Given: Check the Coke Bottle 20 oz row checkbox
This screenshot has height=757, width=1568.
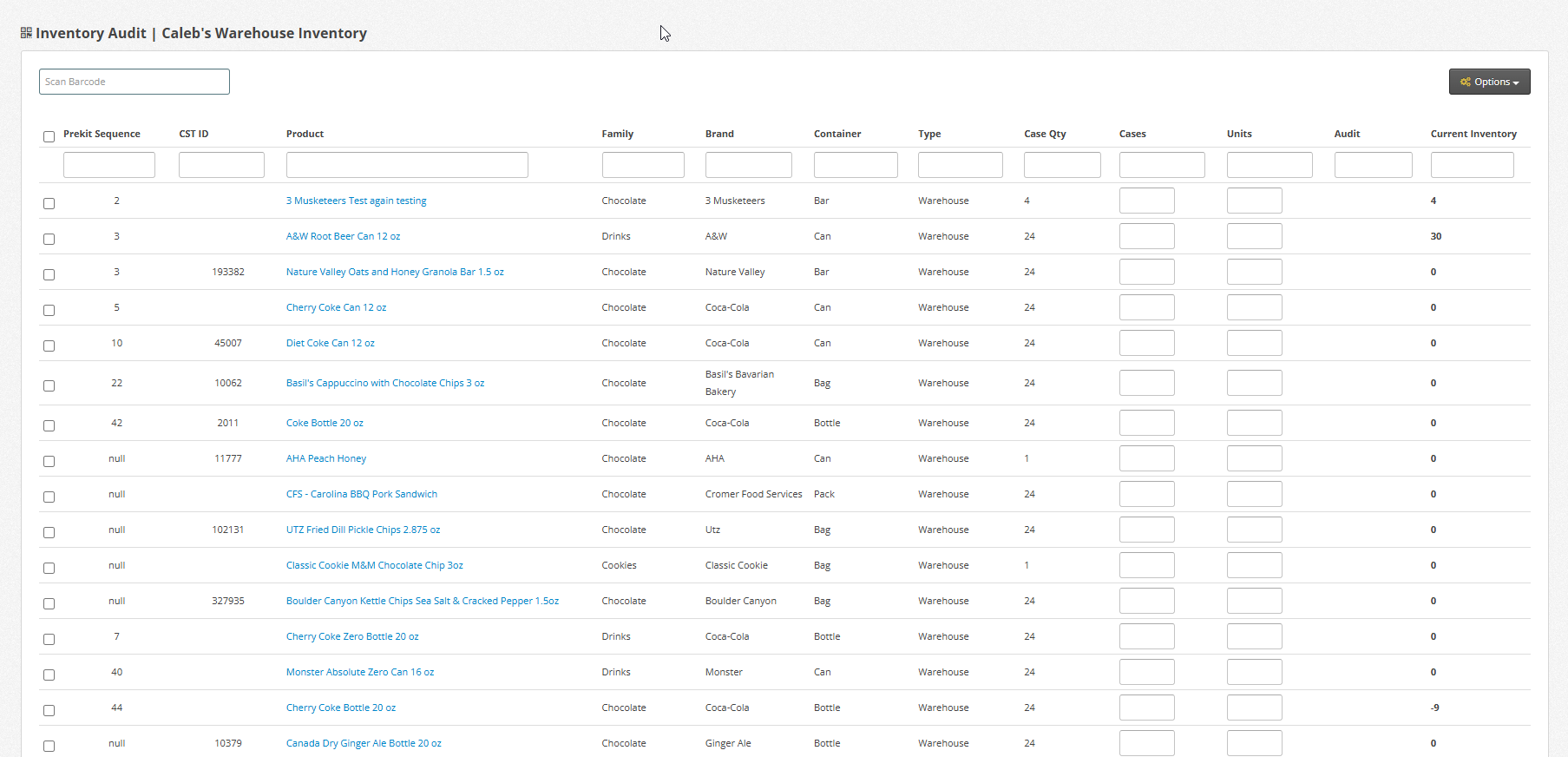Looking at the screenshot, I should coord(49,425).
